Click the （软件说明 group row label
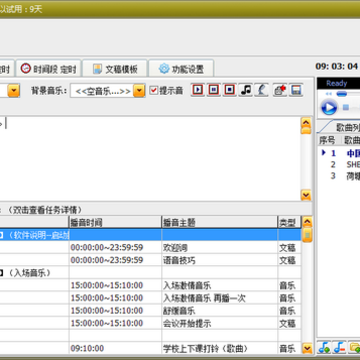360x360 pixels. point(37,235)
